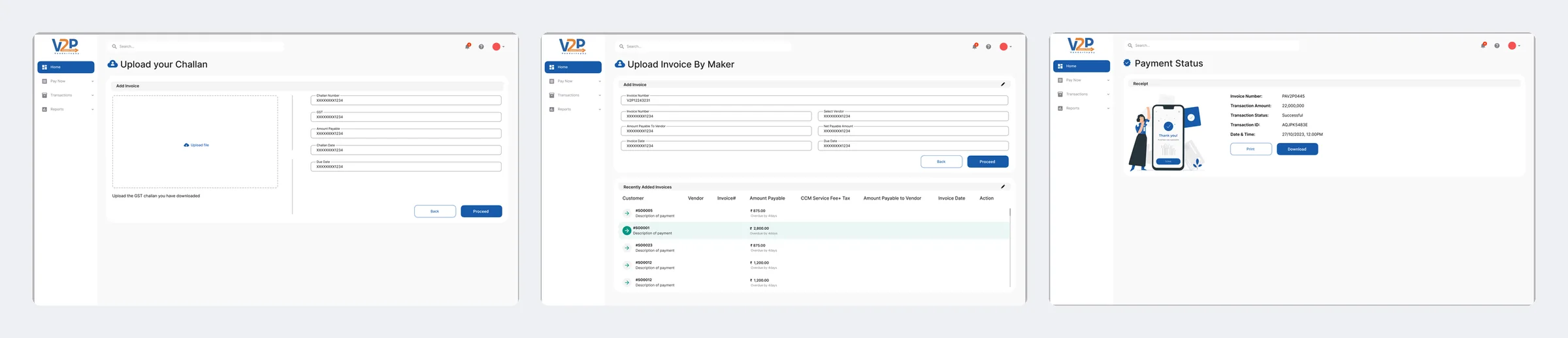The width and height of the screenshot is (1568, 338).
Task: Click Download button on Payment Status receipt
Action: [1298, 149]
